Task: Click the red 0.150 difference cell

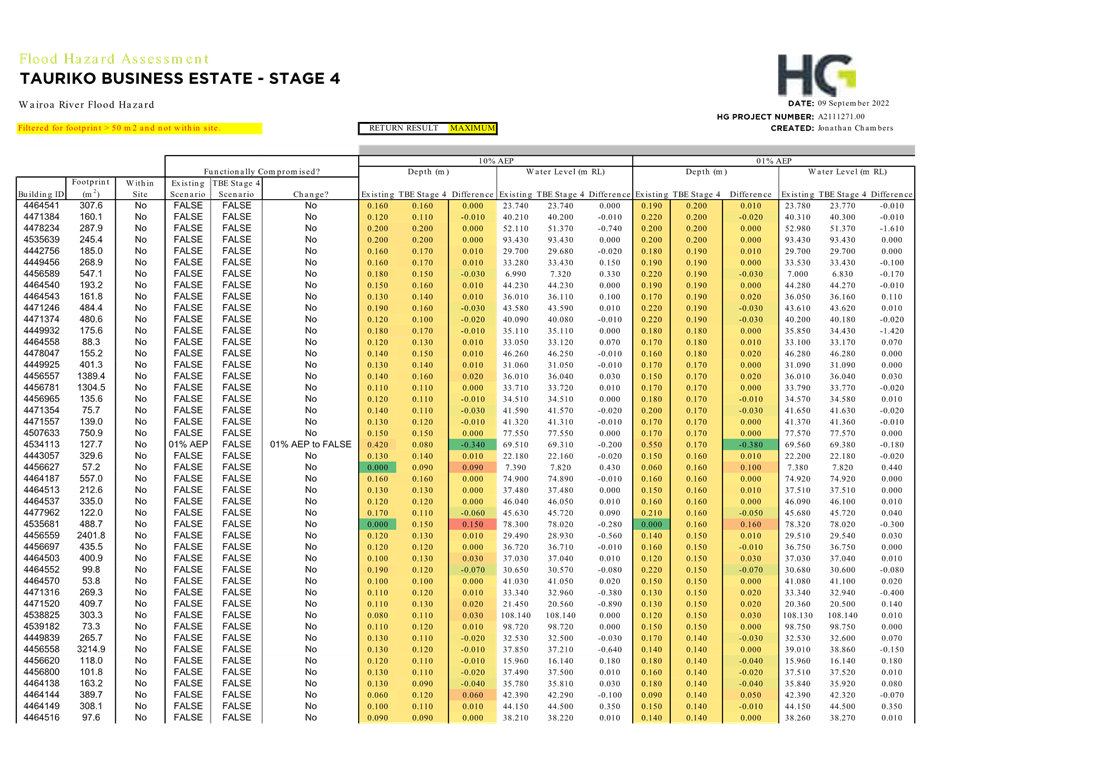Action: pos(472,524)
